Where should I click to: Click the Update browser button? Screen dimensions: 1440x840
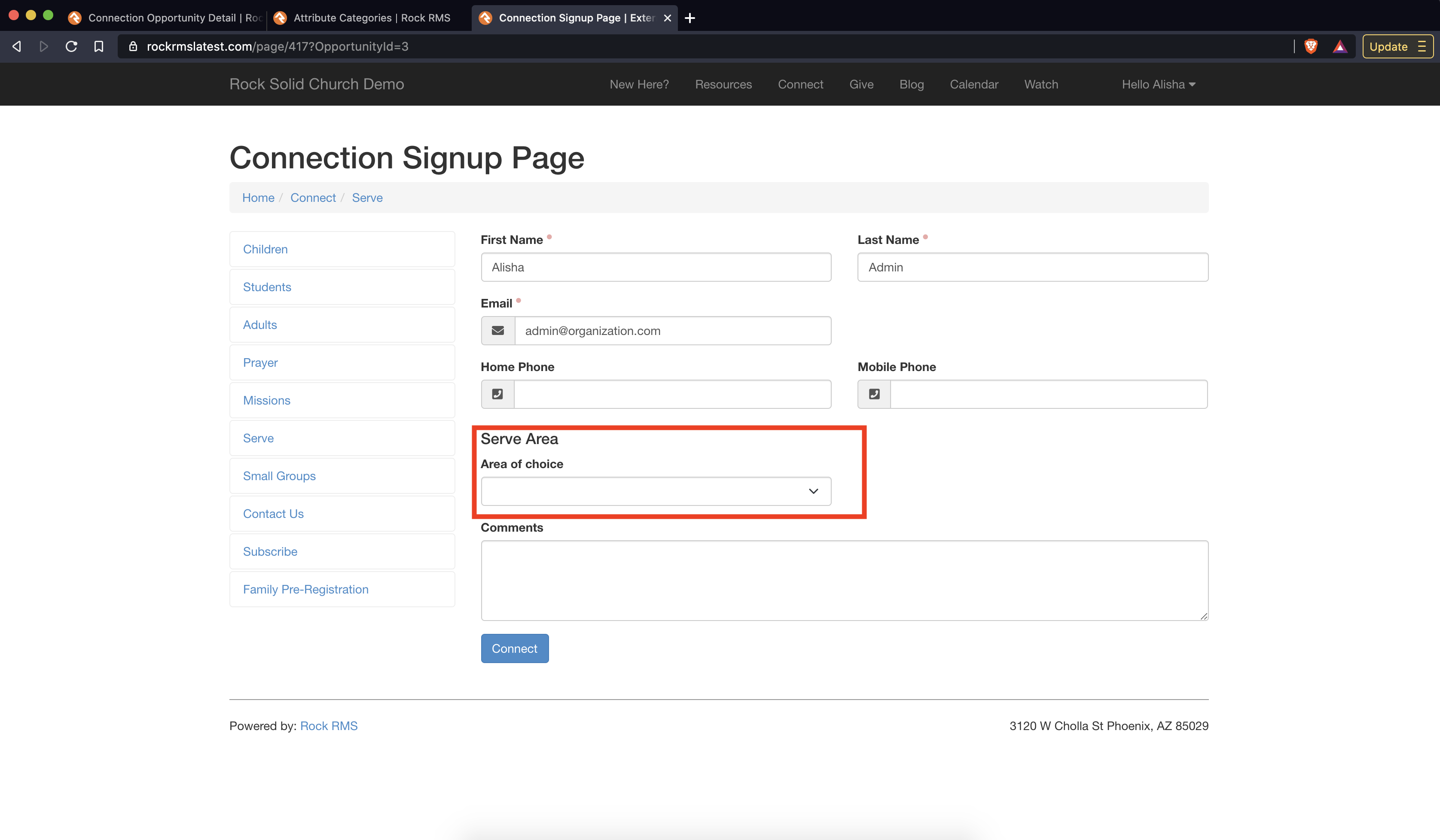click(1398, 47)
